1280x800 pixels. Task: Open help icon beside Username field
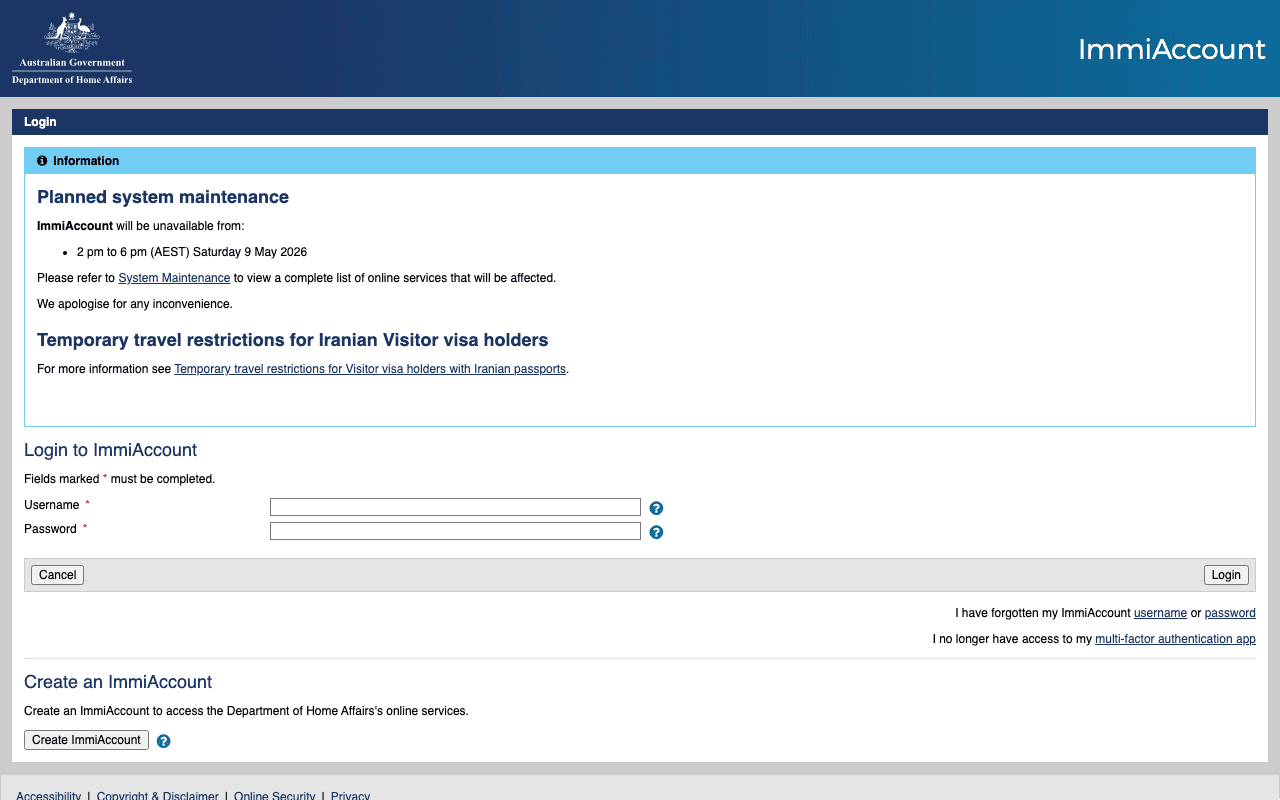[656, 508]
